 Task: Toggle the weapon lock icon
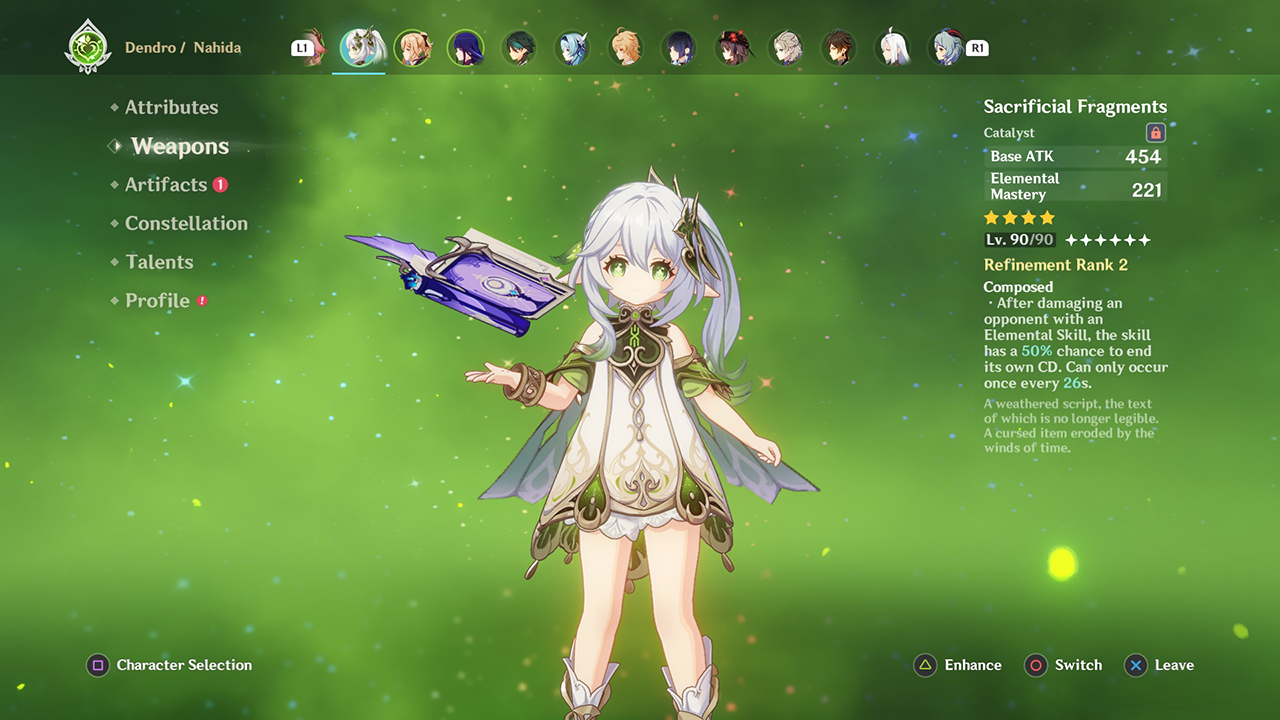1155,133
